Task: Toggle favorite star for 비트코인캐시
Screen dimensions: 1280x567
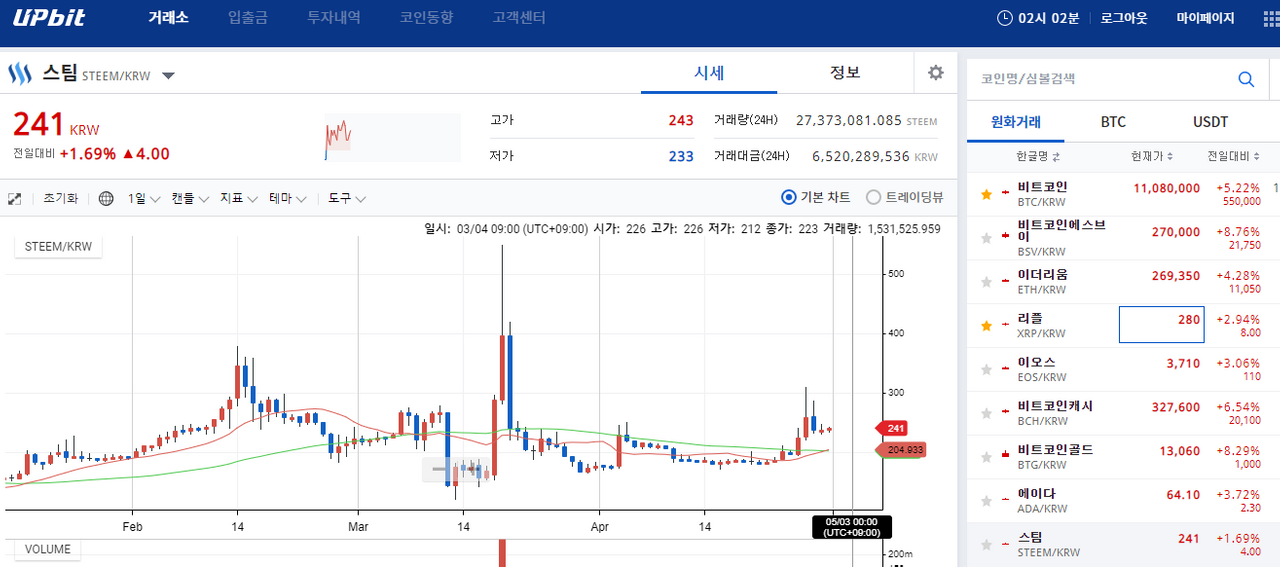Action: point(987,413)
